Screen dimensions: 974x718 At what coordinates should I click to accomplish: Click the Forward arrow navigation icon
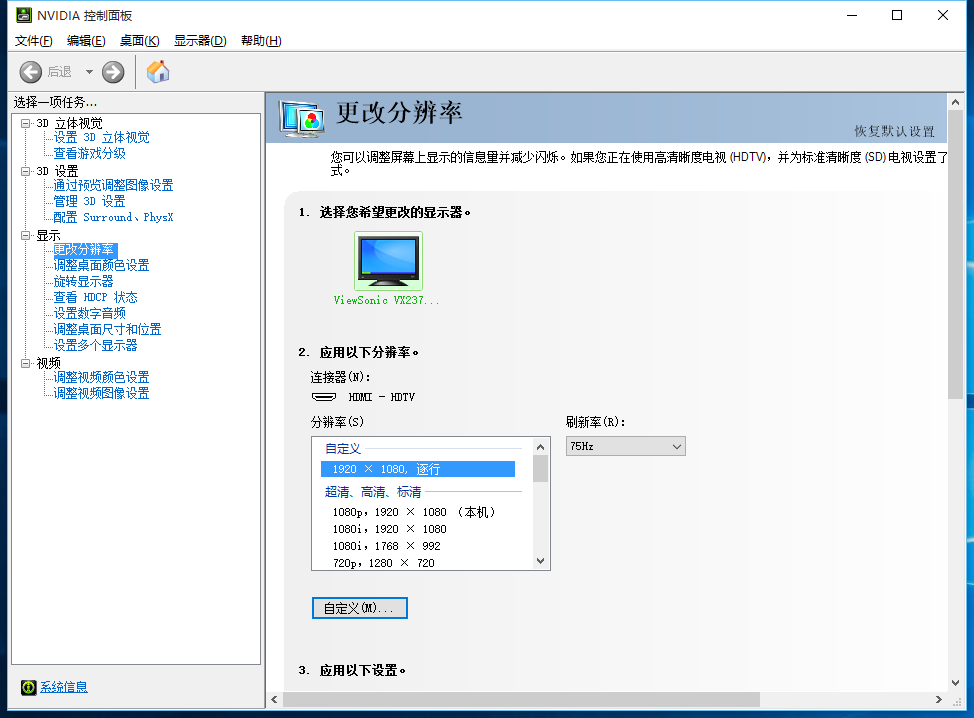[113, 72]
